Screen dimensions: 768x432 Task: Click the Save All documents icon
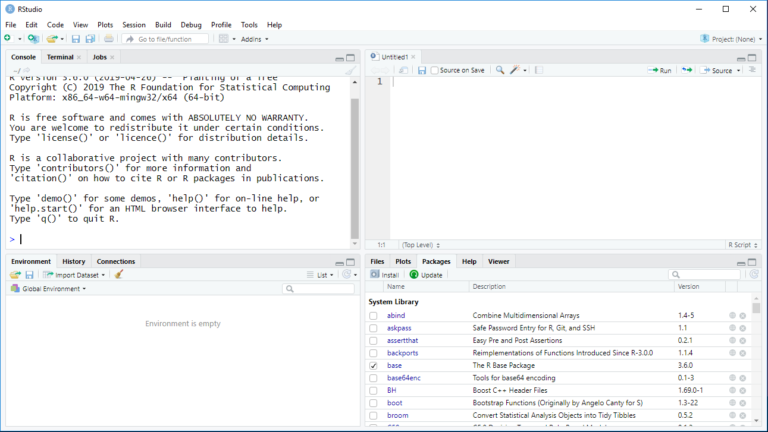pos(90,39)
